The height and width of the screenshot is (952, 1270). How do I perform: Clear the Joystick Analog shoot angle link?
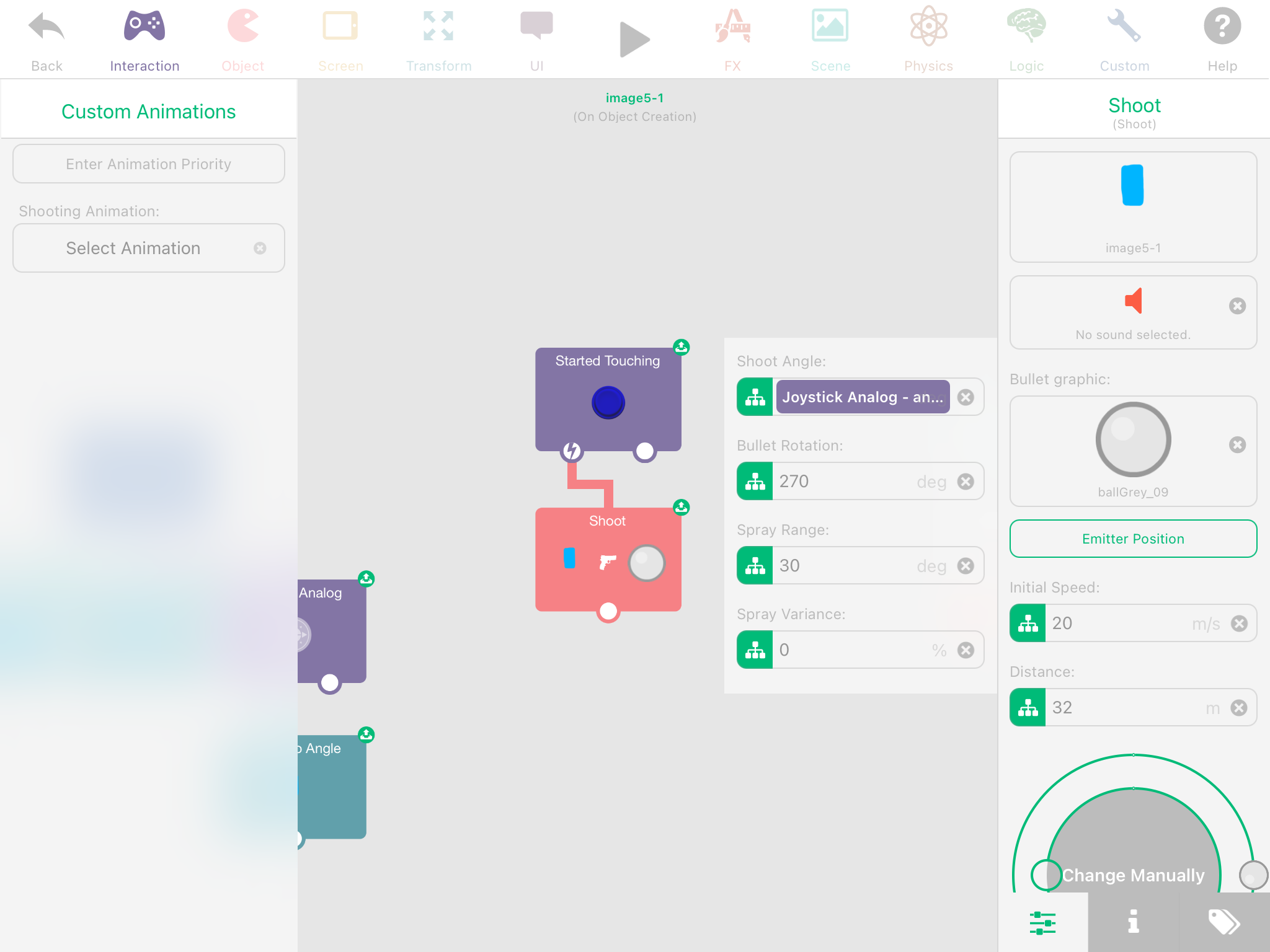[966, 397]
